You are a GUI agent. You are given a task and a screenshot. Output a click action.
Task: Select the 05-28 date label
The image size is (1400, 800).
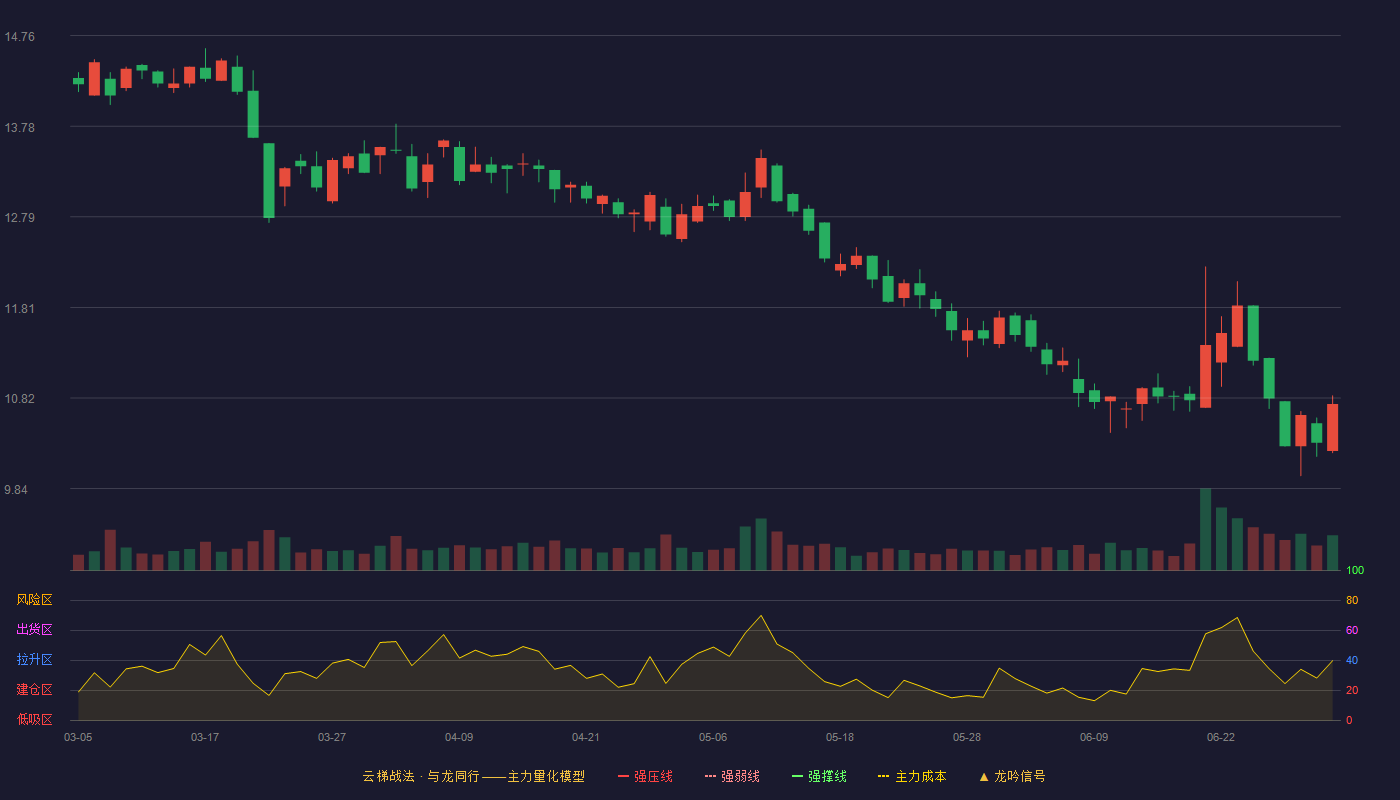coord(967,737)
